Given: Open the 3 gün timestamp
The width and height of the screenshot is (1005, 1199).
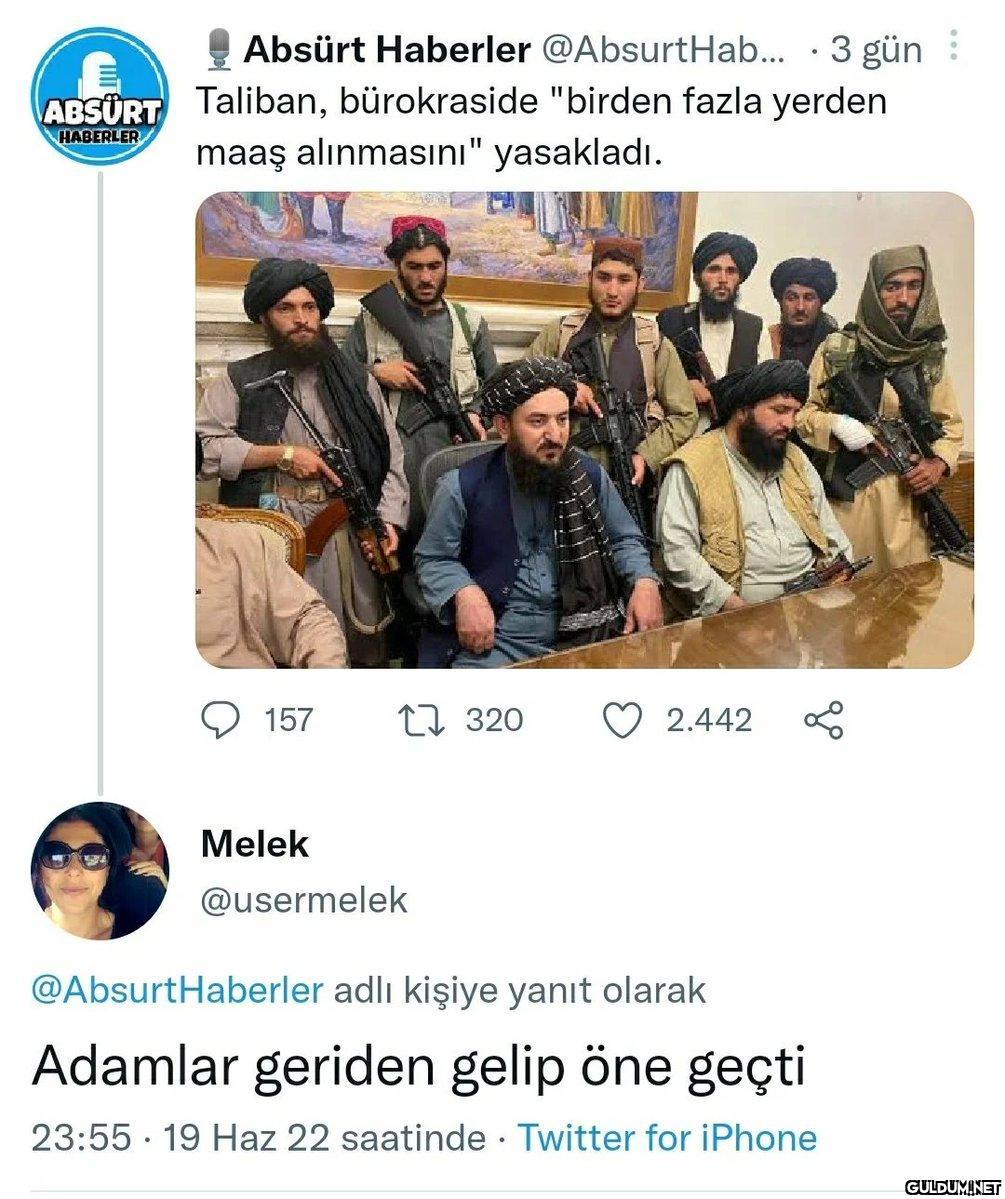Looking at the screenshot, I should pyautogui.click(x=877, y=50).
